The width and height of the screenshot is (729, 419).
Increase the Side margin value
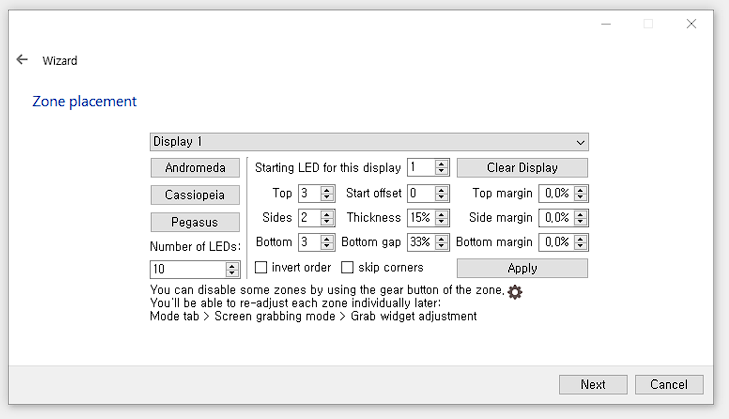(x=580, y=213)
